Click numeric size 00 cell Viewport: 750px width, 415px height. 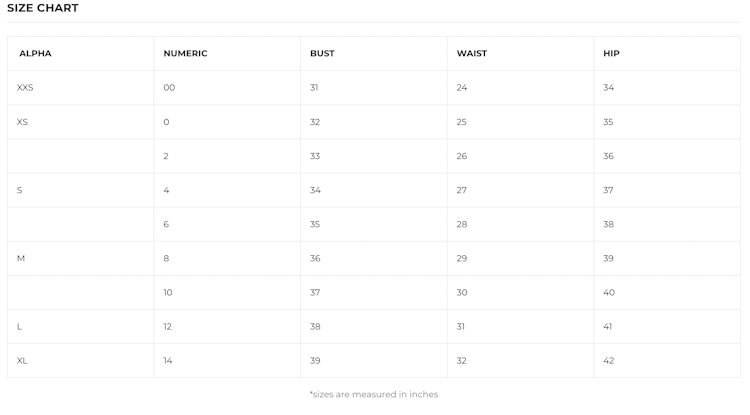[x=168, y=88]
